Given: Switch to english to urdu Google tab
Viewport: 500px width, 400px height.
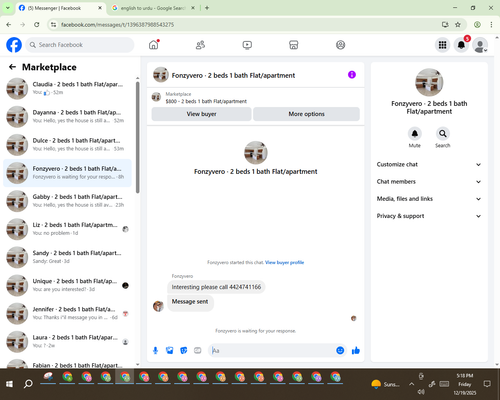Looking at the screenshot, I should pos(153,8).
